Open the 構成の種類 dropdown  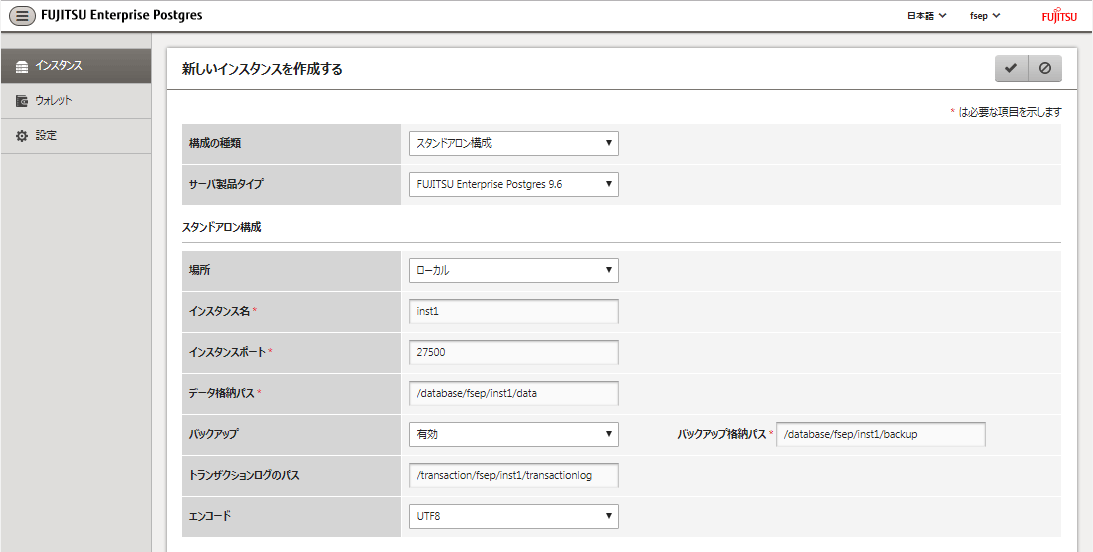[514, 143]
